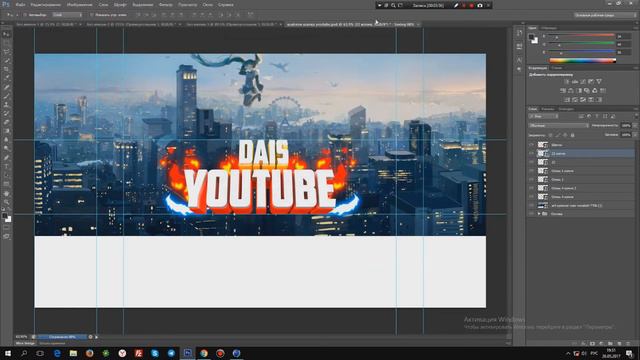Screen dimensions: 640x360
Task: Toggle lock all for the layer
Action: pyautogui.click(x=572, y=135)
